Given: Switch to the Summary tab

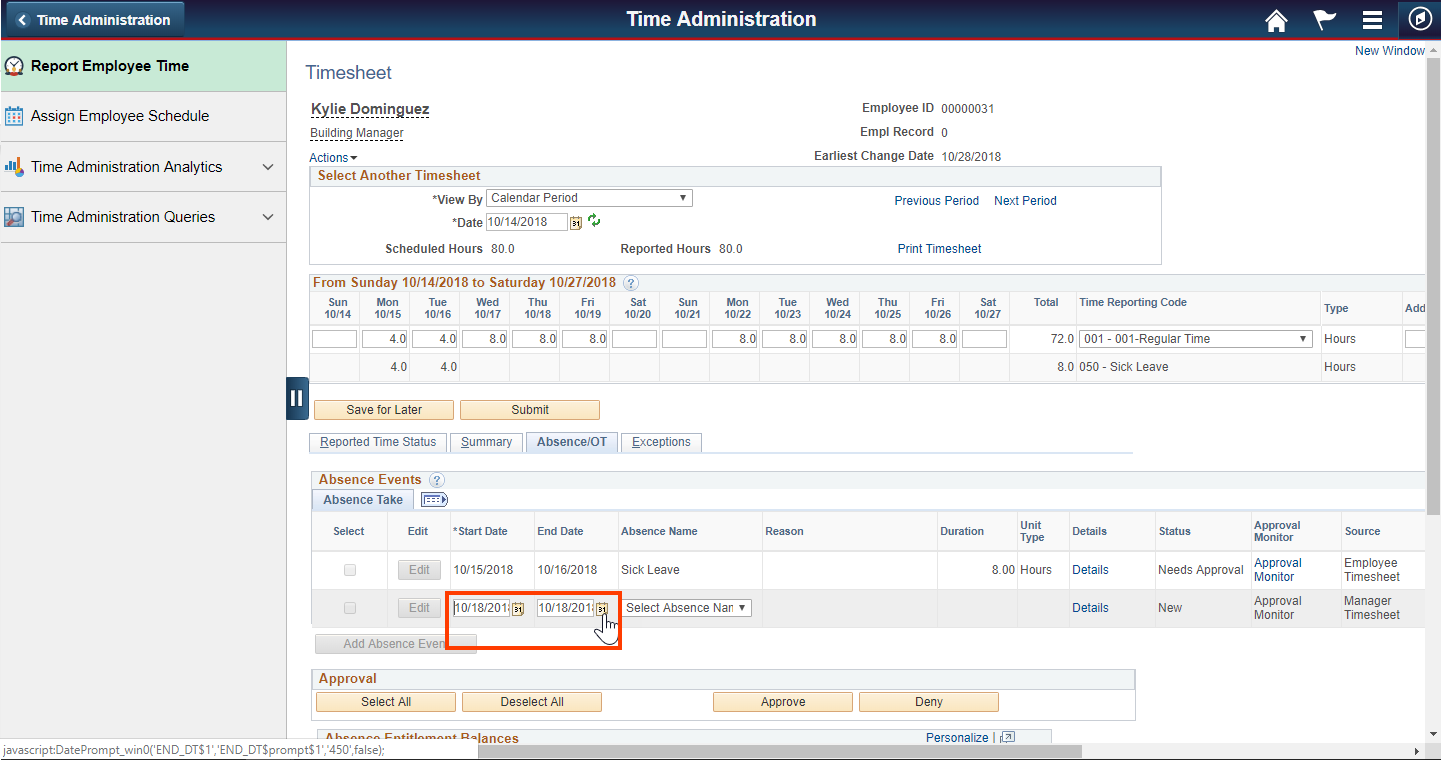Looking at the screenshot, I should [486, 441].
